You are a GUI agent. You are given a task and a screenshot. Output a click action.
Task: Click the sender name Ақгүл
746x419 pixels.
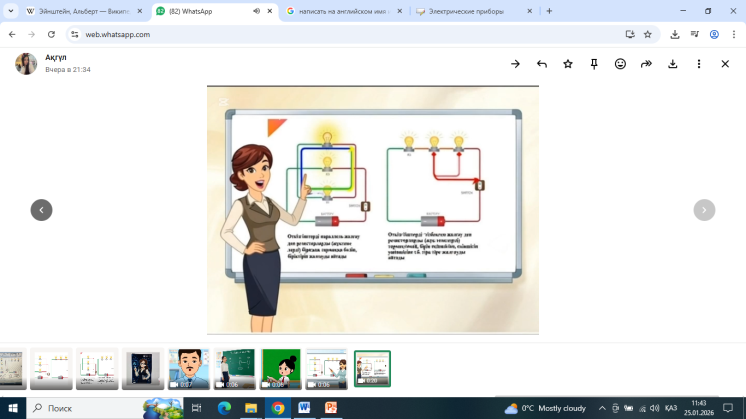click(56, 58)
